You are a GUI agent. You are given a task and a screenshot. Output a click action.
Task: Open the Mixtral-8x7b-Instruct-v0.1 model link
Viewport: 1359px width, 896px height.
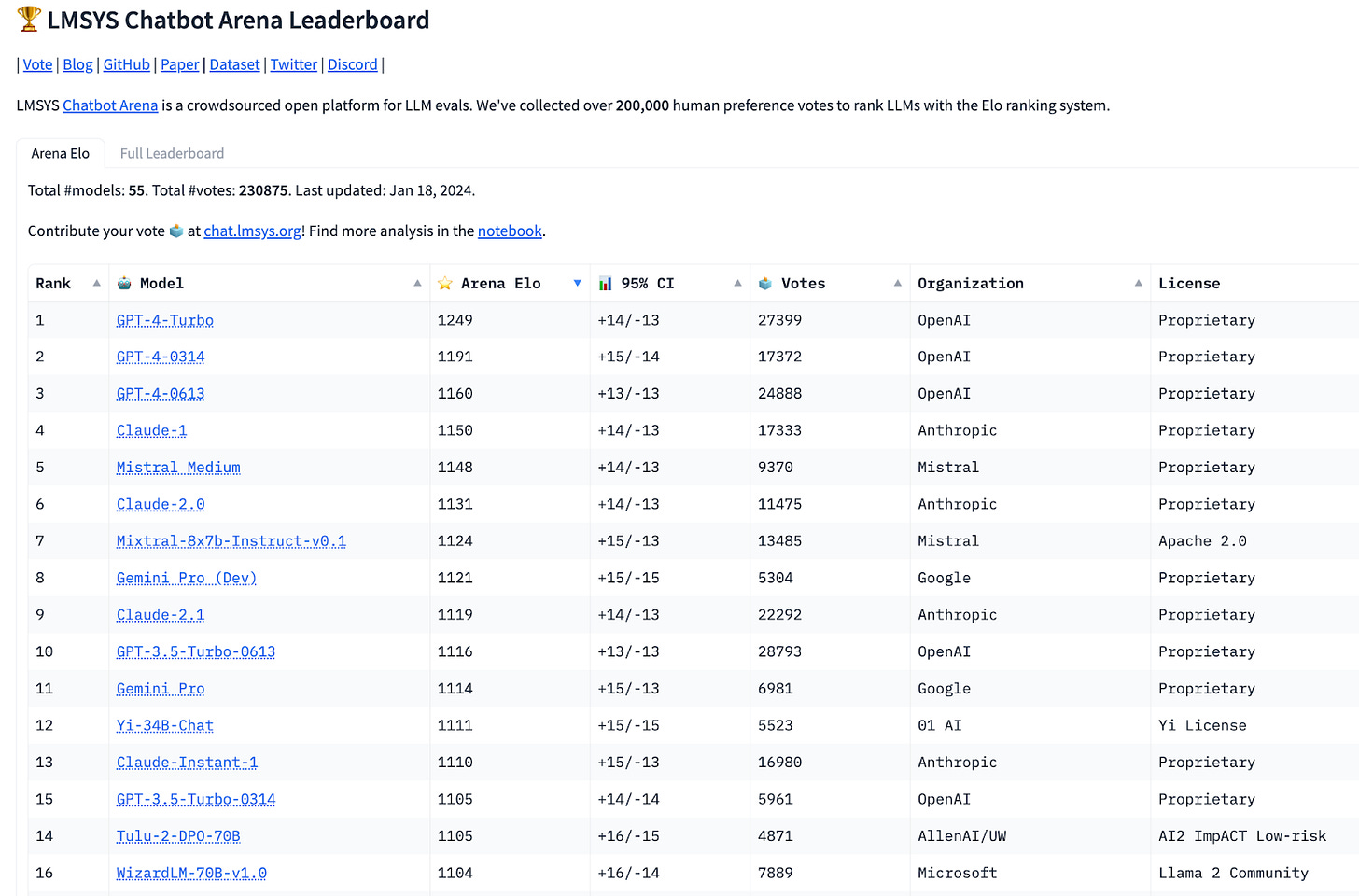click(231, 541)
